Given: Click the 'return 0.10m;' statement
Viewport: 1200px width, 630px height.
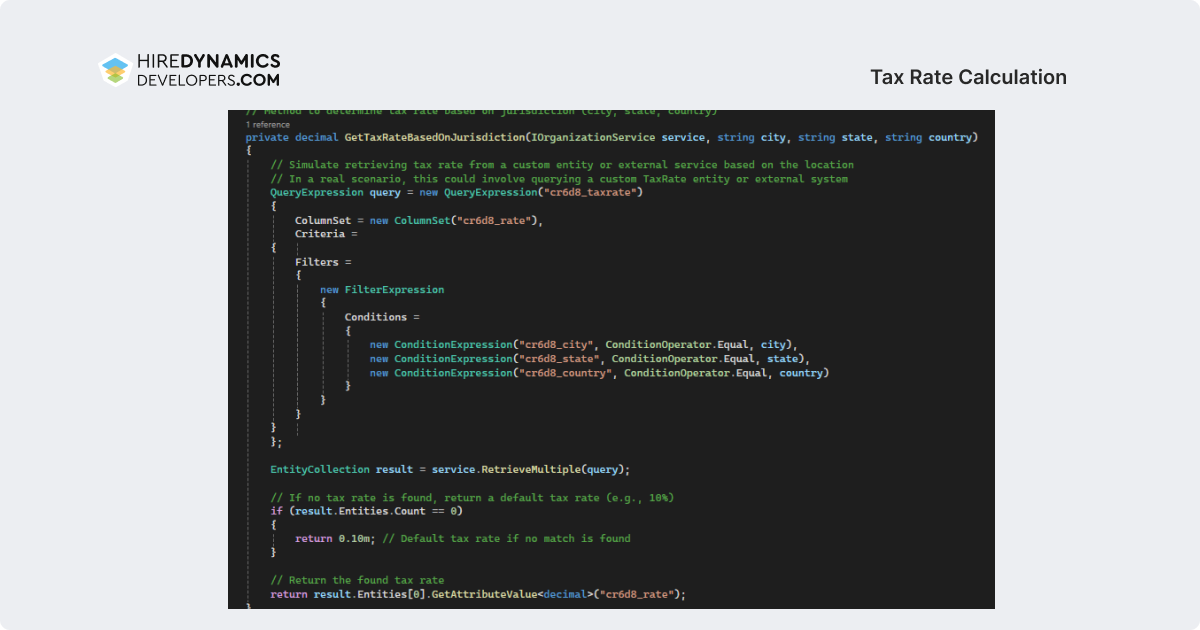Looking at the screenshot, I should point(334,538).
